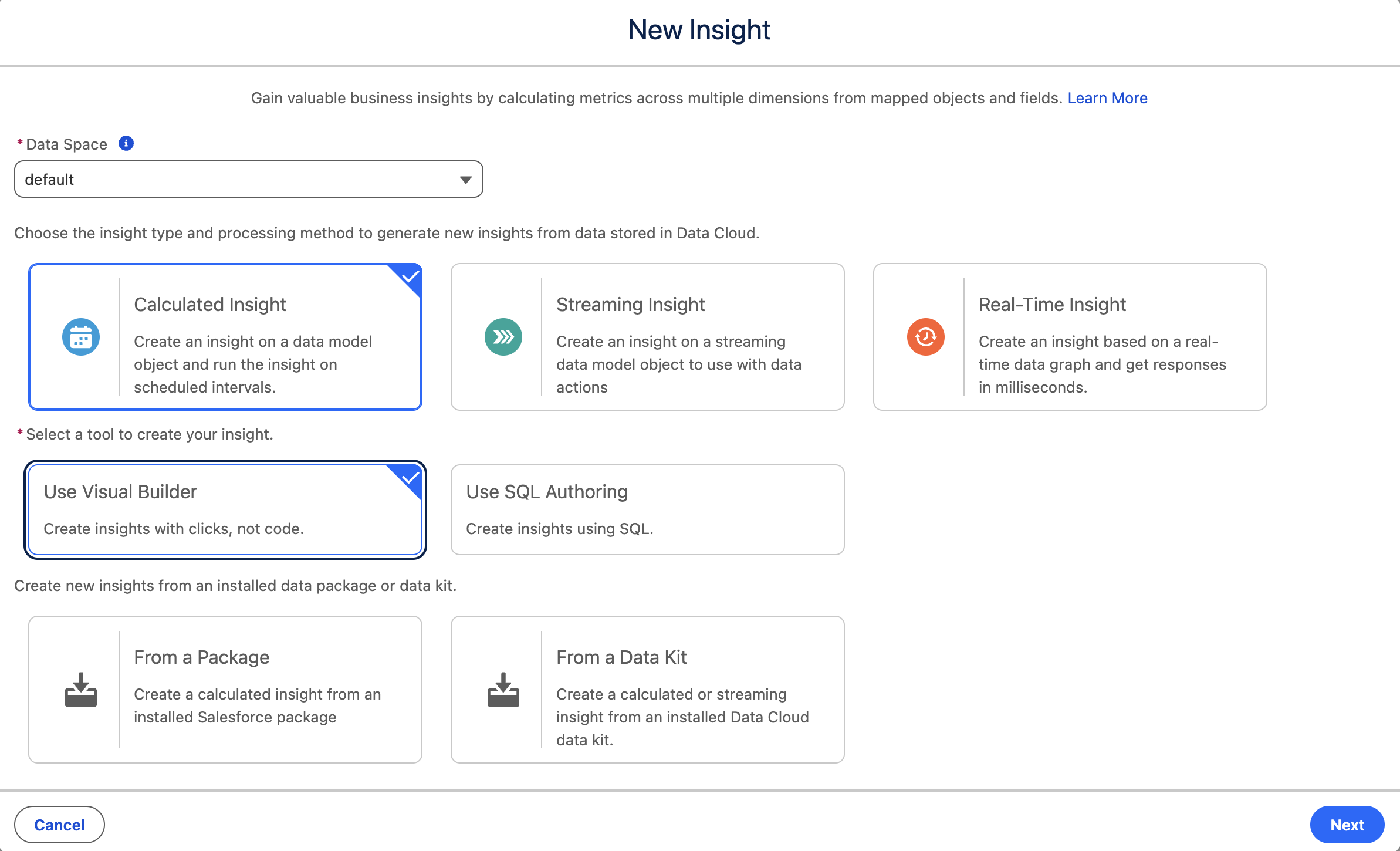This screenshot has width=1400, height=851.
Task: Select the Calculated Insight title text
Action: point(209,305)
